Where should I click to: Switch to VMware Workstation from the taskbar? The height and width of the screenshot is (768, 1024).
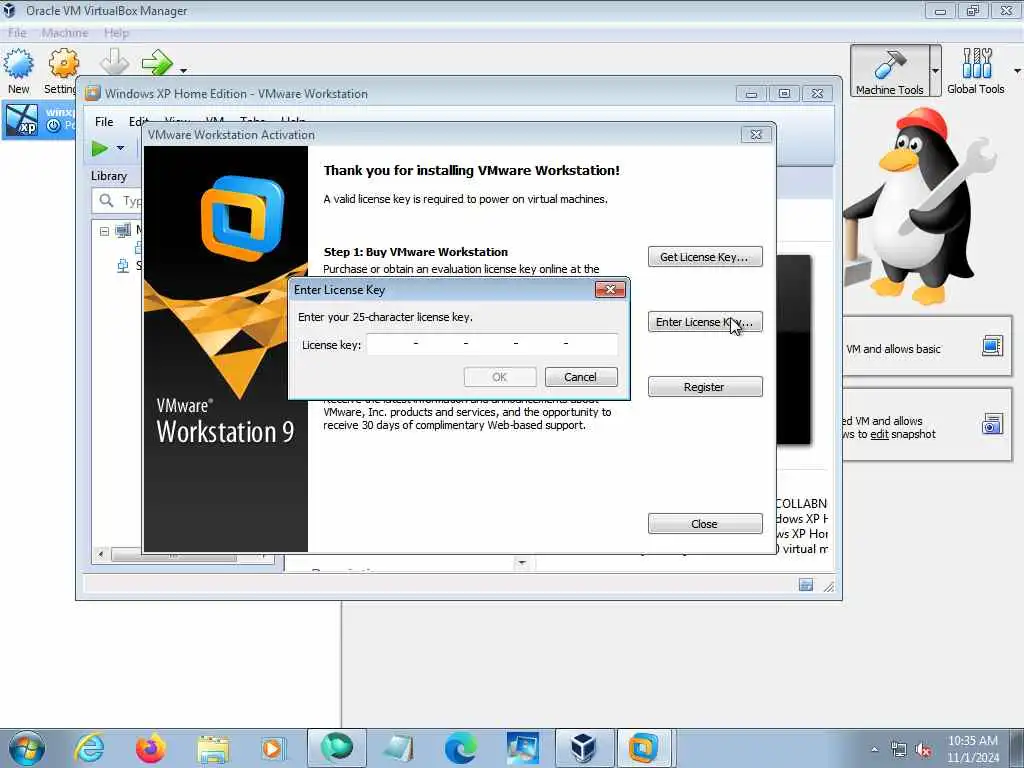643,748
